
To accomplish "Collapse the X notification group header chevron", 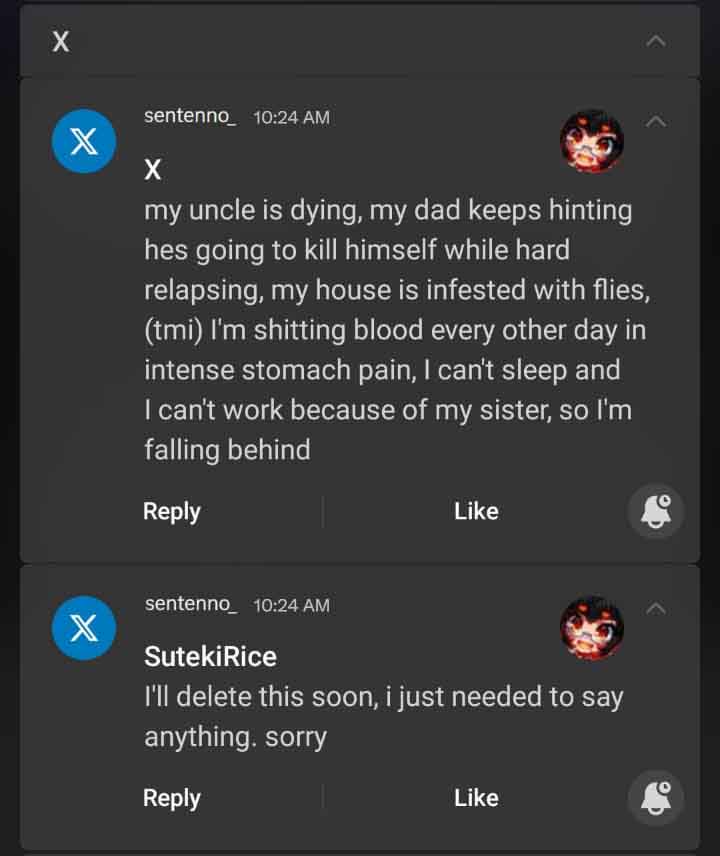I will pos(656,41).
